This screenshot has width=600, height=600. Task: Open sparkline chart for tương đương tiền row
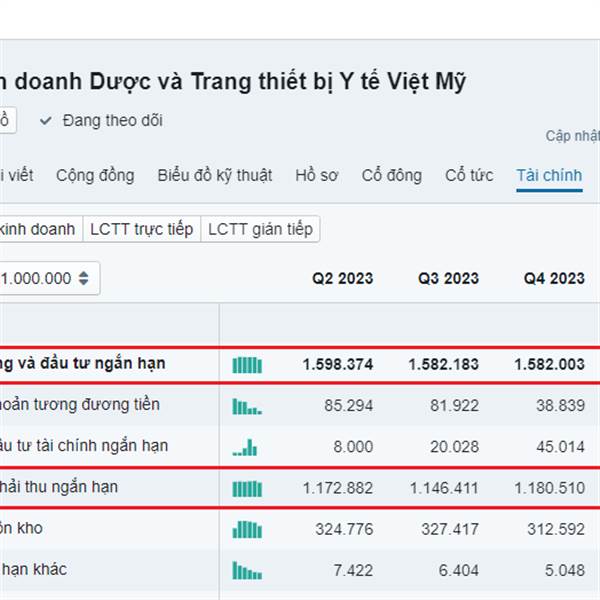(x=247, y=406)
